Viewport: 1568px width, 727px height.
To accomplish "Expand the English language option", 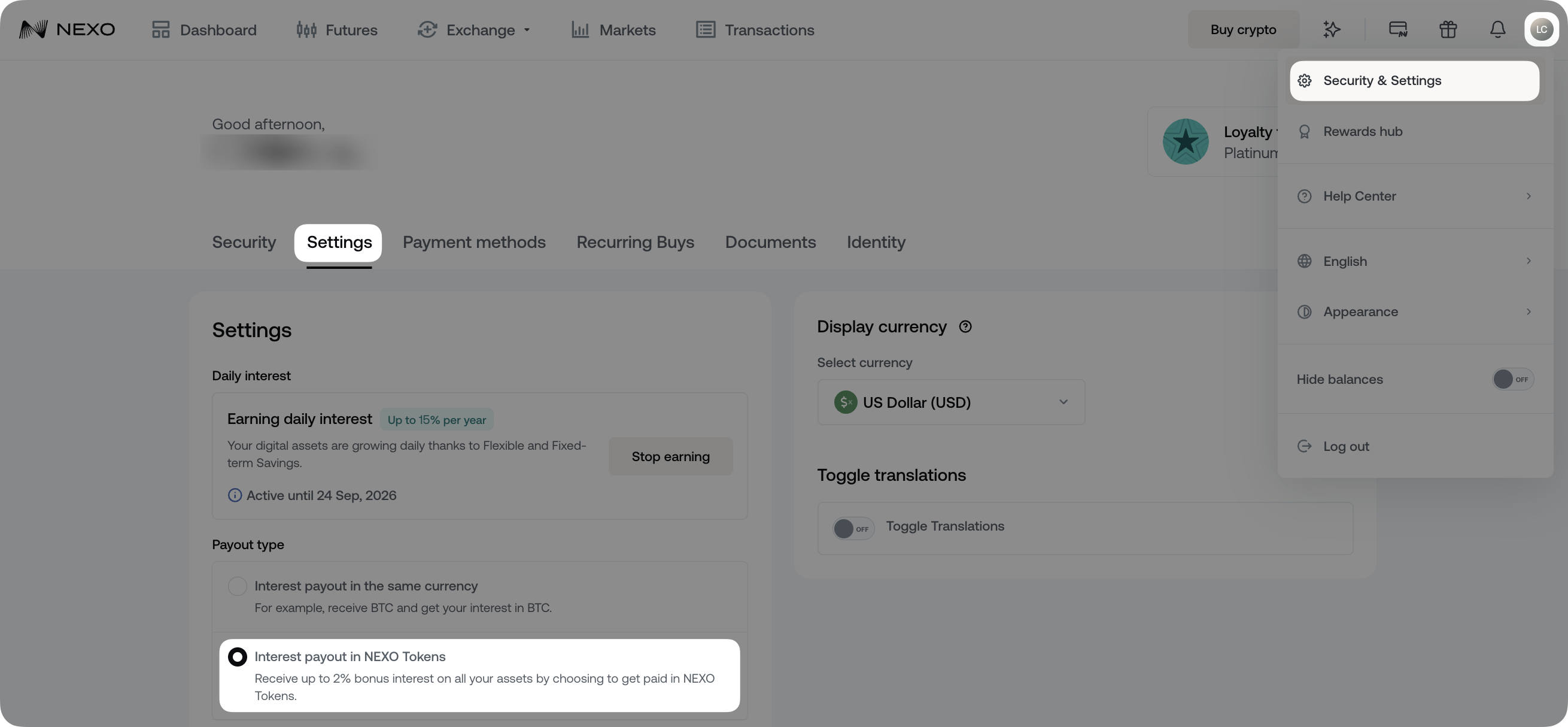I will pos(1414,260).
